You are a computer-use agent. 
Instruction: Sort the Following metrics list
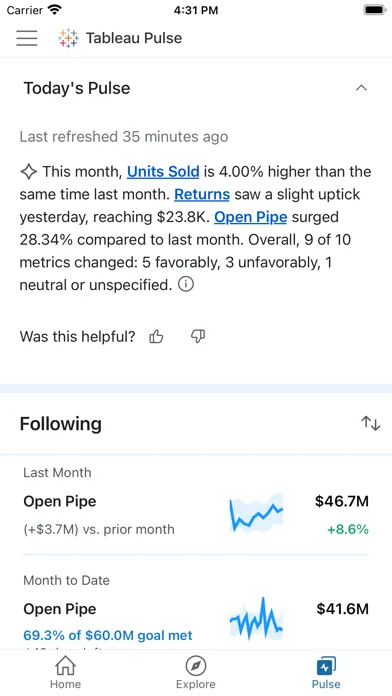pos(370,423)
